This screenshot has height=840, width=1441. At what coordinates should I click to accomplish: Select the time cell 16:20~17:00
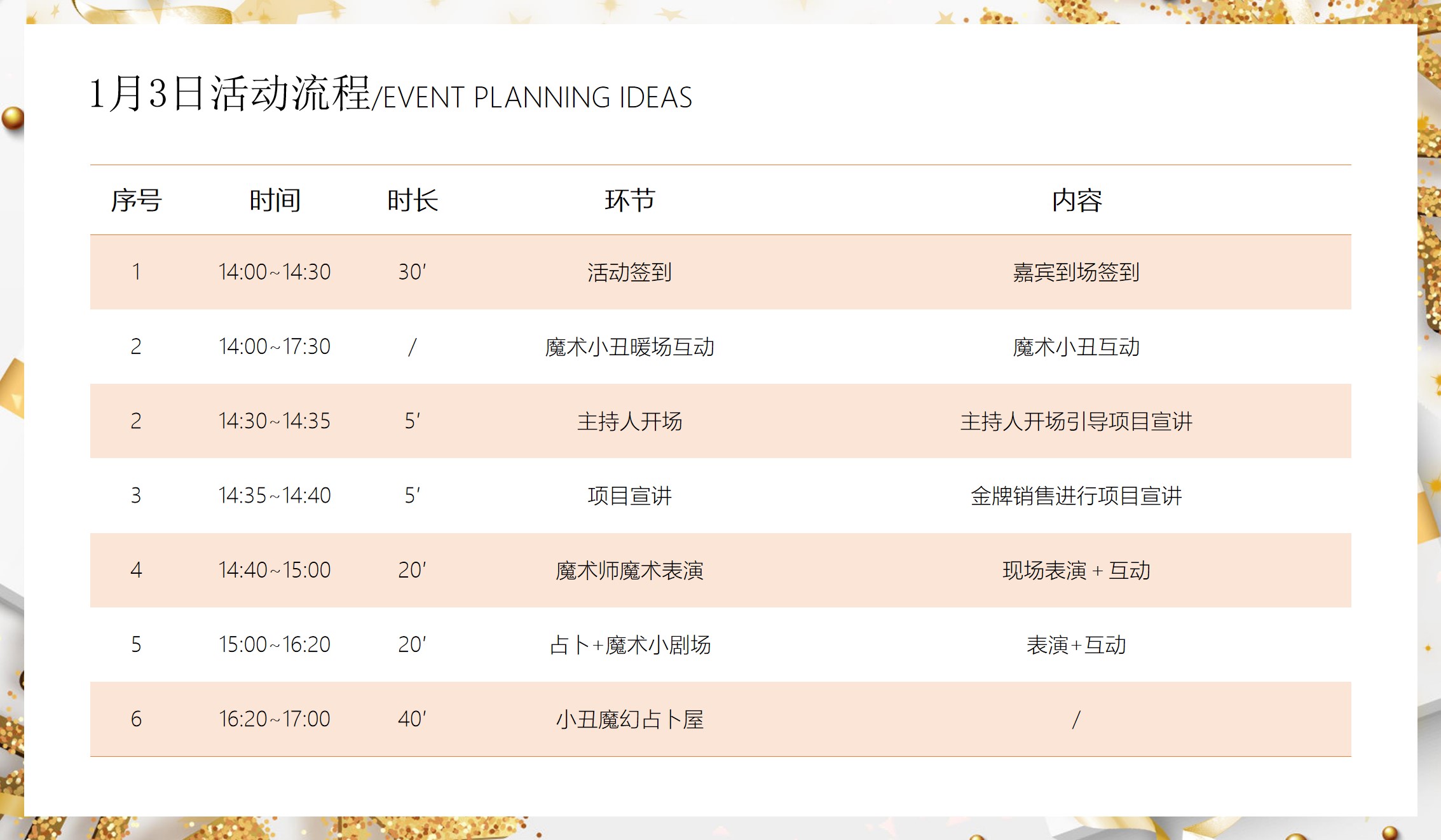pyautogui.click(x=275, y=719)
